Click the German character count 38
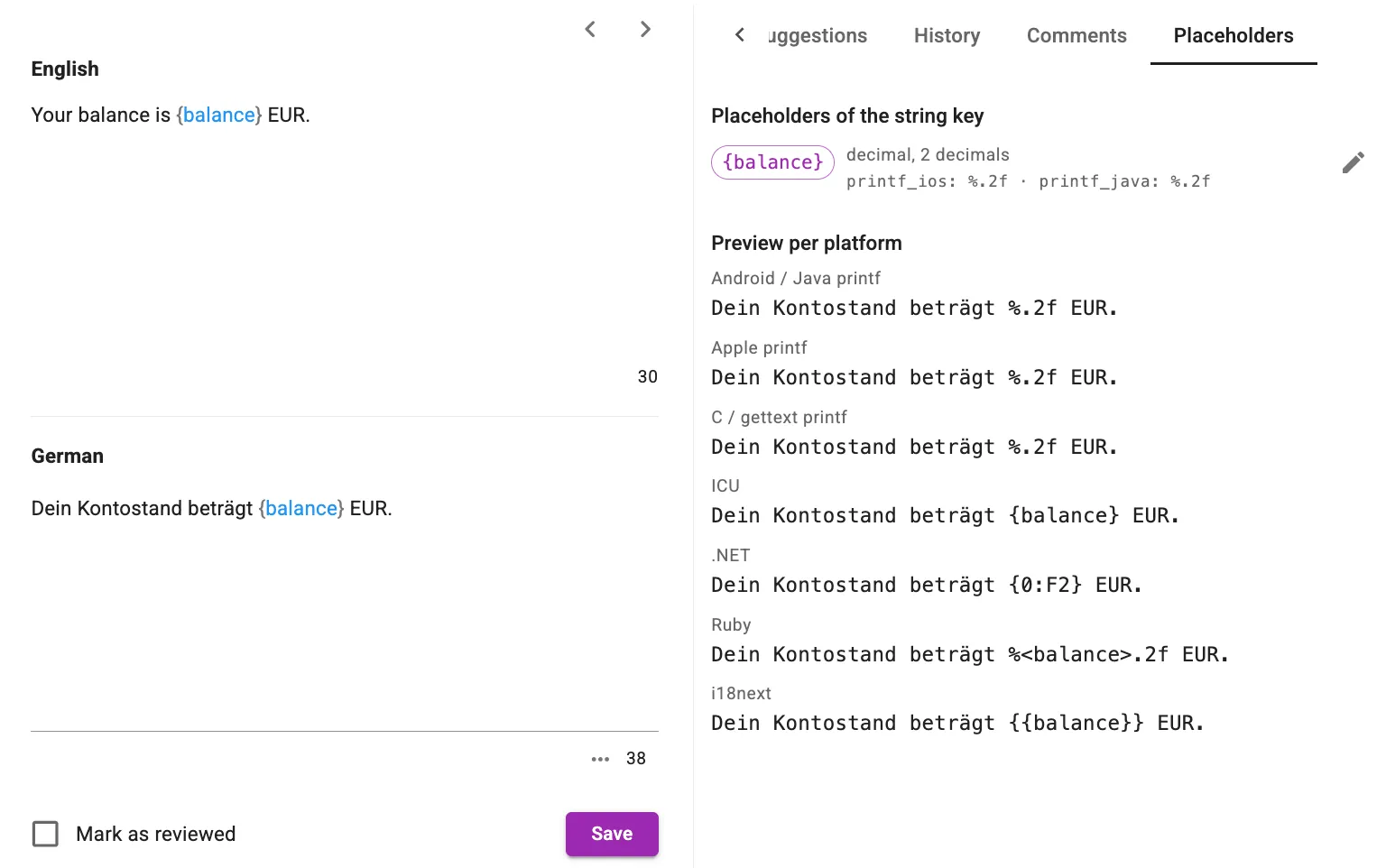The height and width of the screenshot is (868, 1386). pos(636,759)
